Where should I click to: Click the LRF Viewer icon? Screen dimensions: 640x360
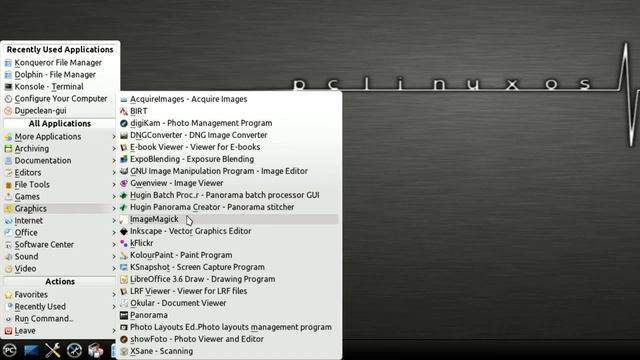pos(124,291)
